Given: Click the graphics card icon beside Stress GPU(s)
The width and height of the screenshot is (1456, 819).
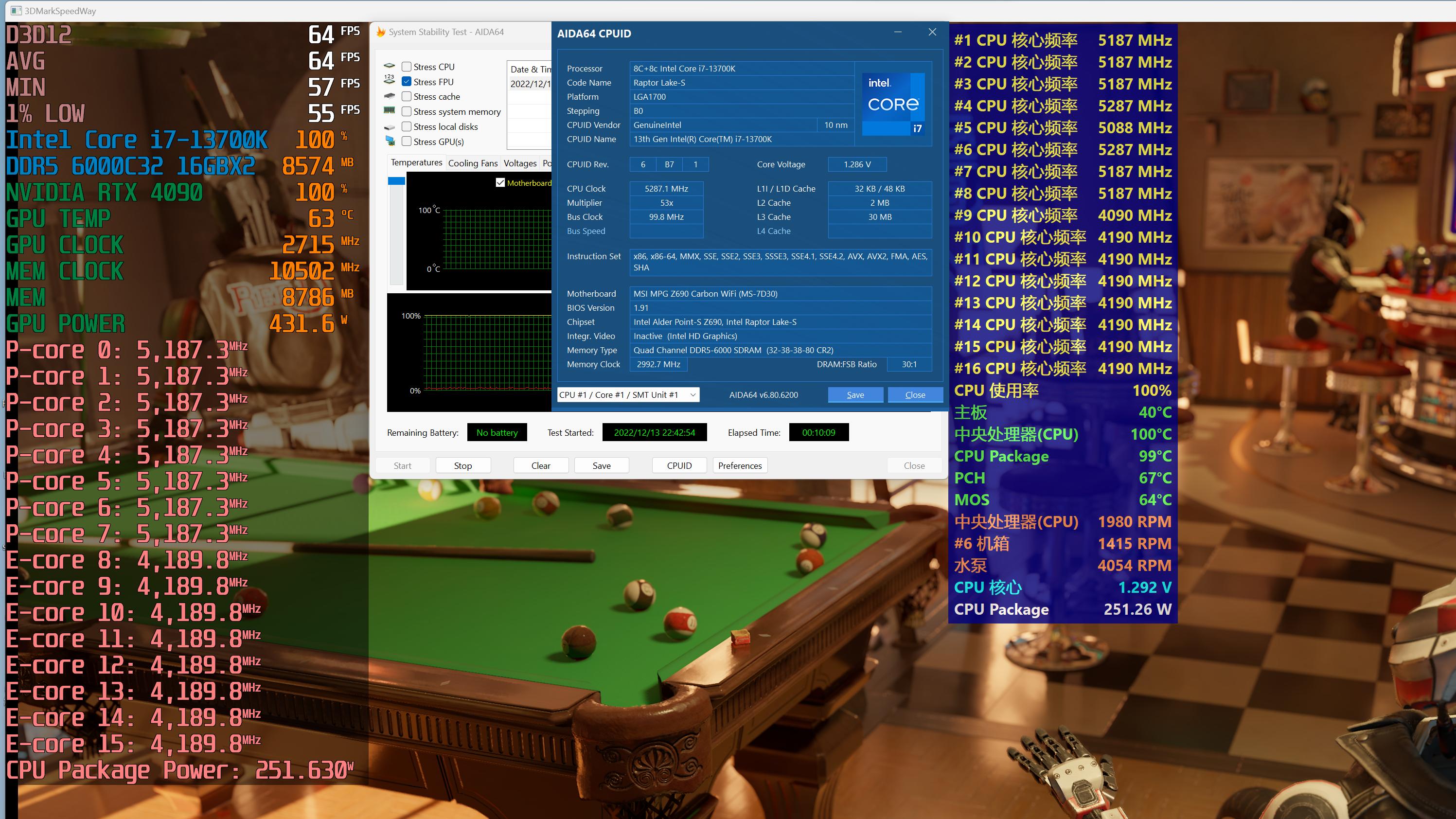Looking at the screenshot, I should 389,142.
